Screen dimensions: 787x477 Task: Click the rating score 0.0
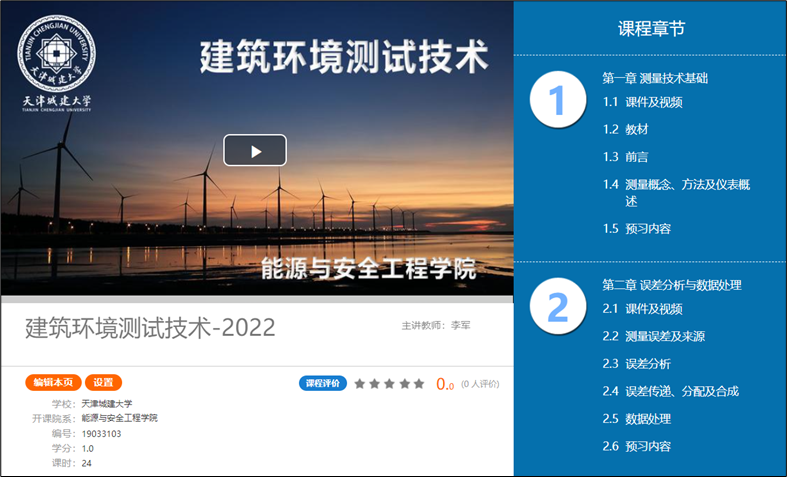(x=445, y=384)
